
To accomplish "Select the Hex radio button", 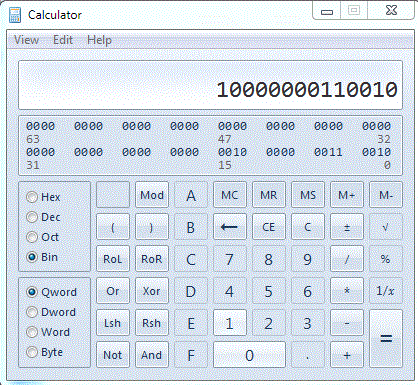I will click(x=32, y=197).
